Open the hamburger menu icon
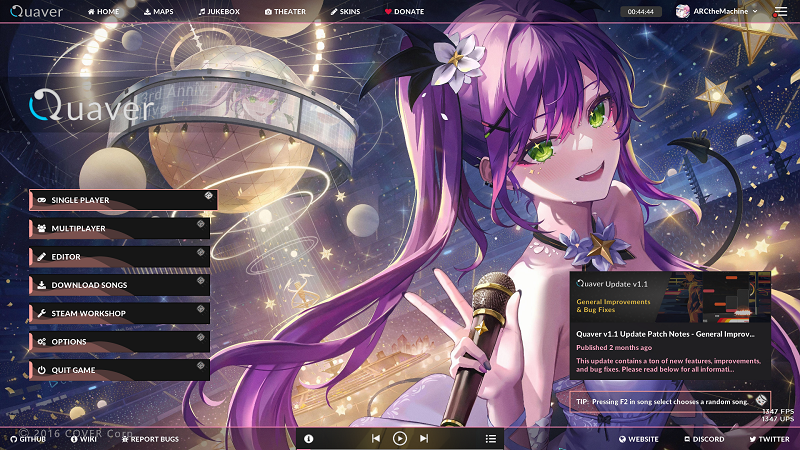Viewport: 800px width, 450px height. click(x=781, y=11)
